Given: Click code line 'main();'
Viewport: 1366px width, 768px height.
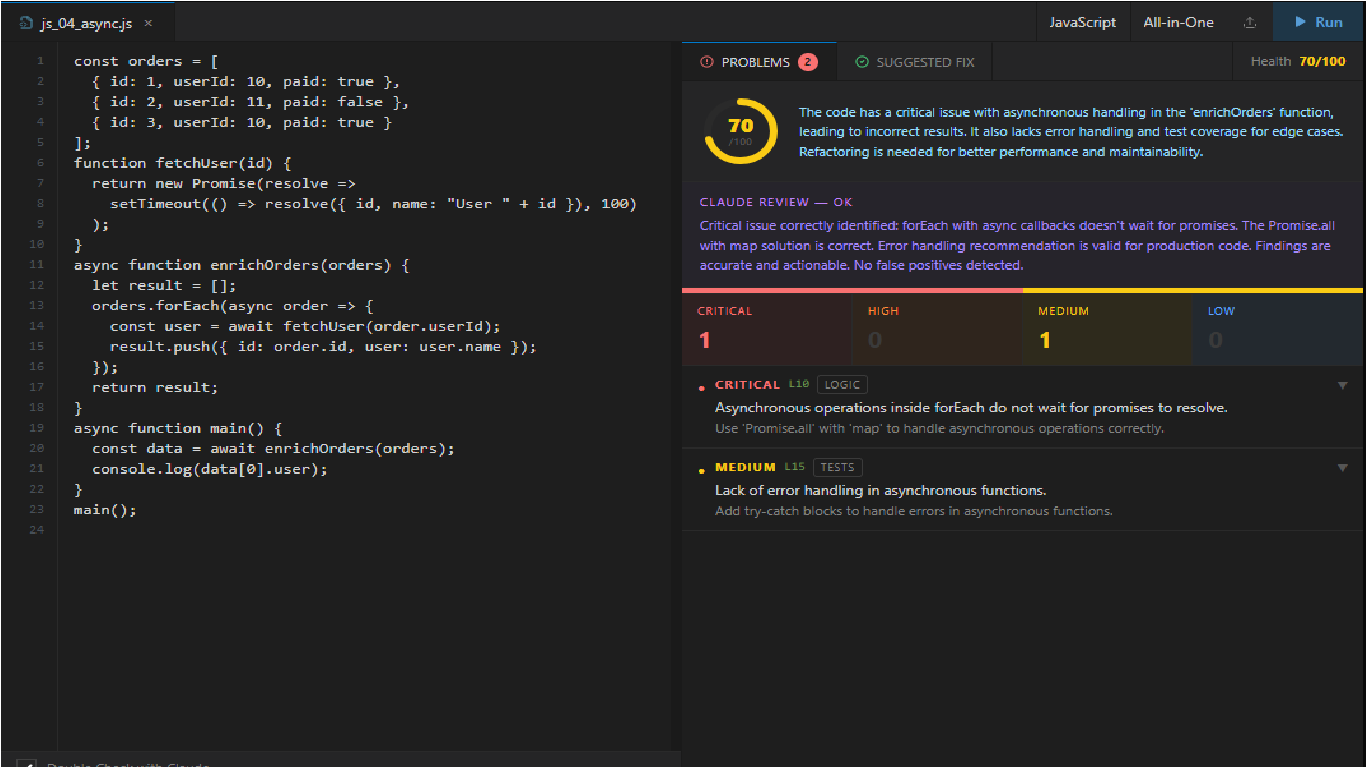Looking at the screenshot, I should click(105, 510).
